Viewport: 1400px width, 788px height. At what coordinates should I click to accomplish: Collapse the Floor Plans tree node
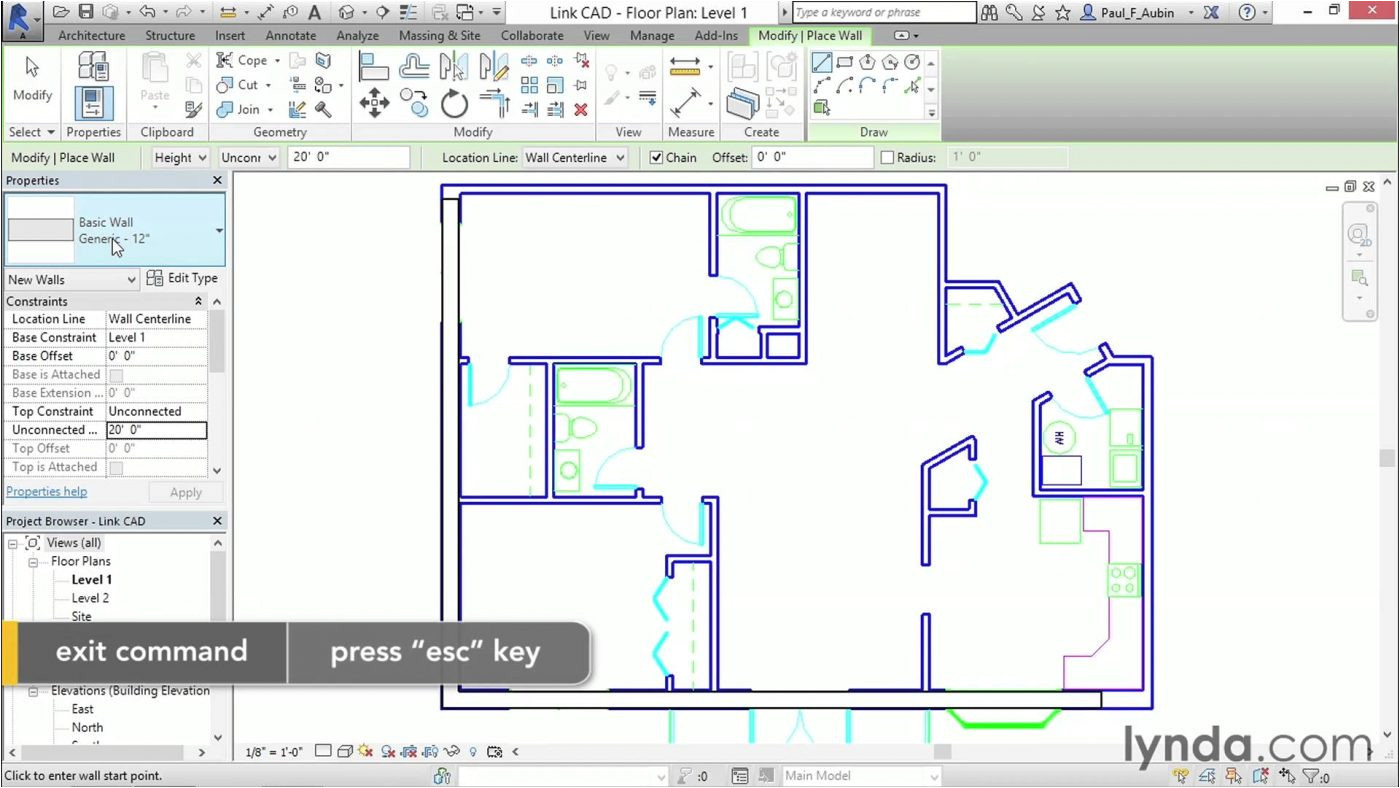pos(33,562)
